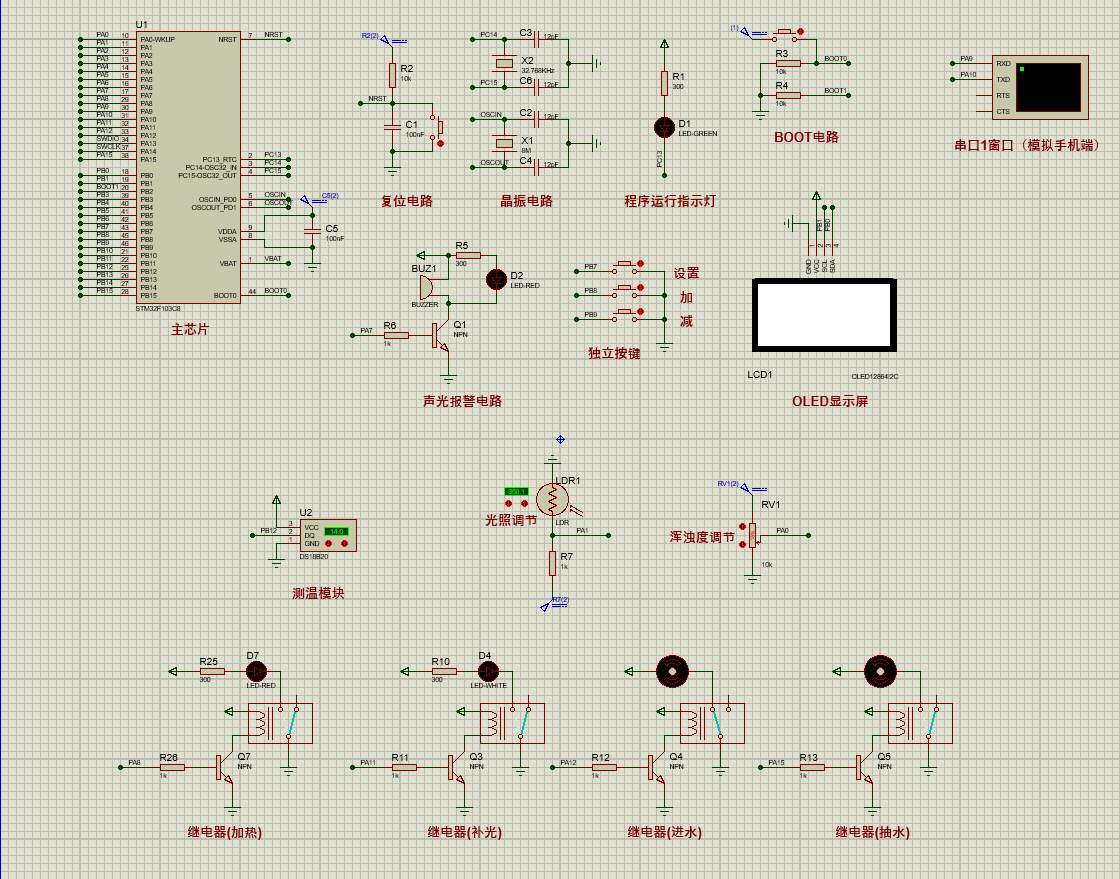
Task: Select resistor R13 on PA15 line
Action: pyautogui.click(x=812, y=768)
